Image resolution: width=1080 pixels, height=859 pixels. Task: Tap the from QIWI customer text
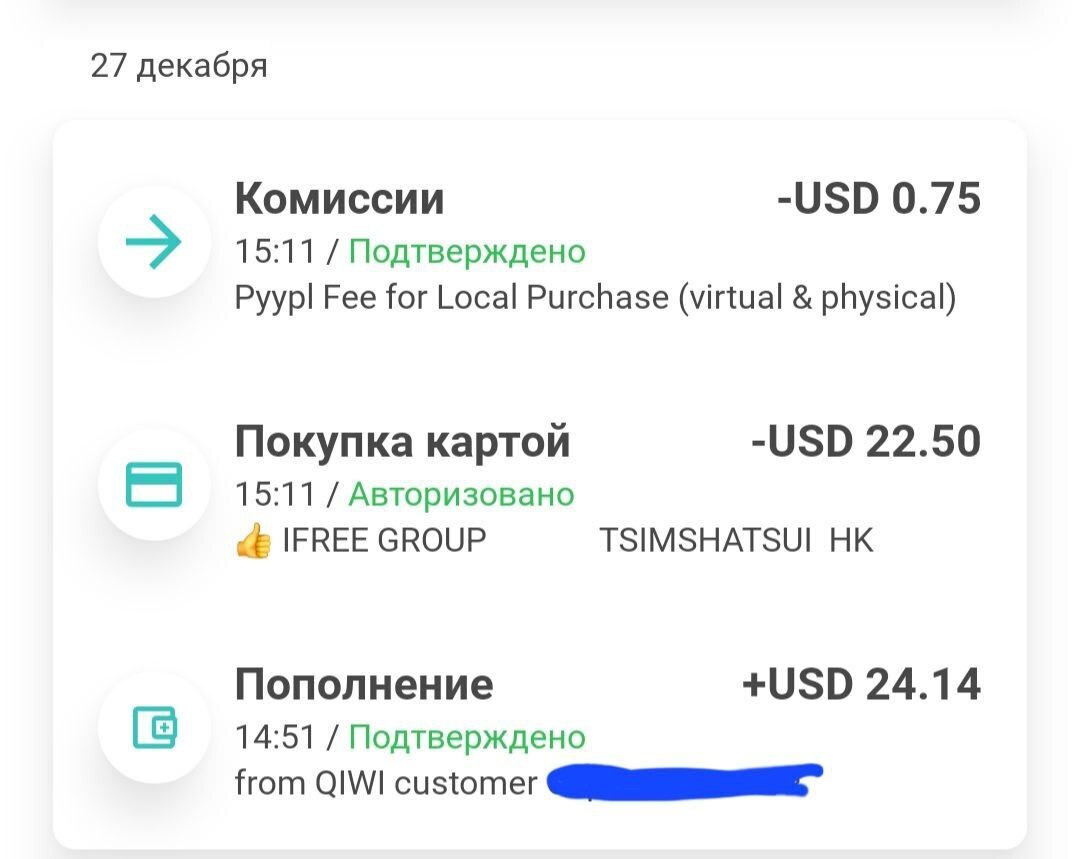coord(386,783)
